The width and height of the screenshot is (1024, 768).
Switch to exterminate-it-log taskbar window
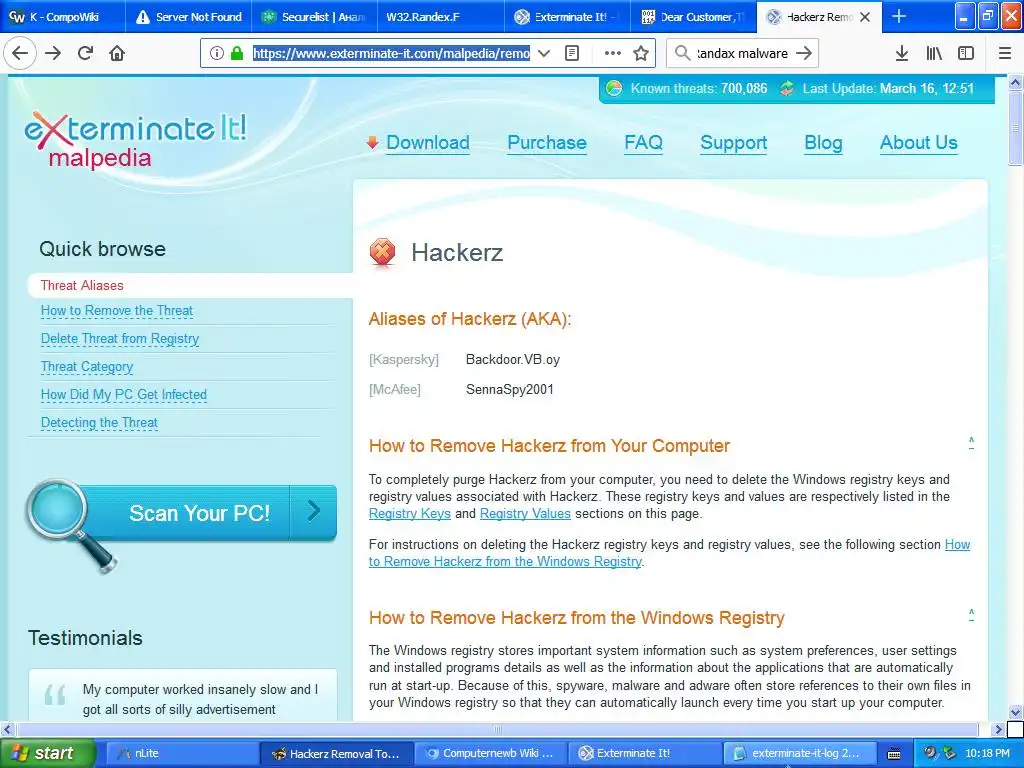pos(798,753)
